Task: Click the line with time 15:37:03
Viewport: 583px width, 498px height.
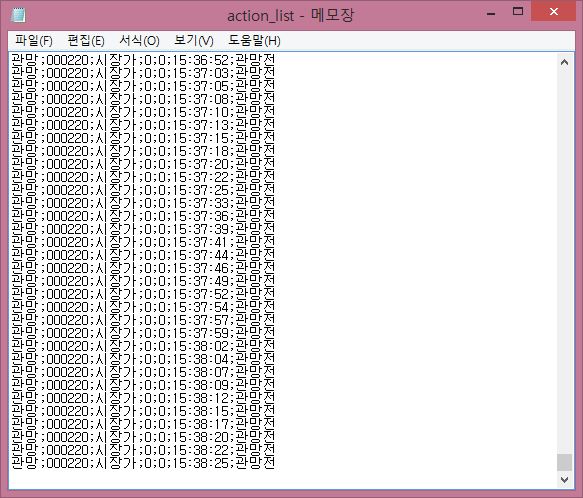Action: [143, 73]
